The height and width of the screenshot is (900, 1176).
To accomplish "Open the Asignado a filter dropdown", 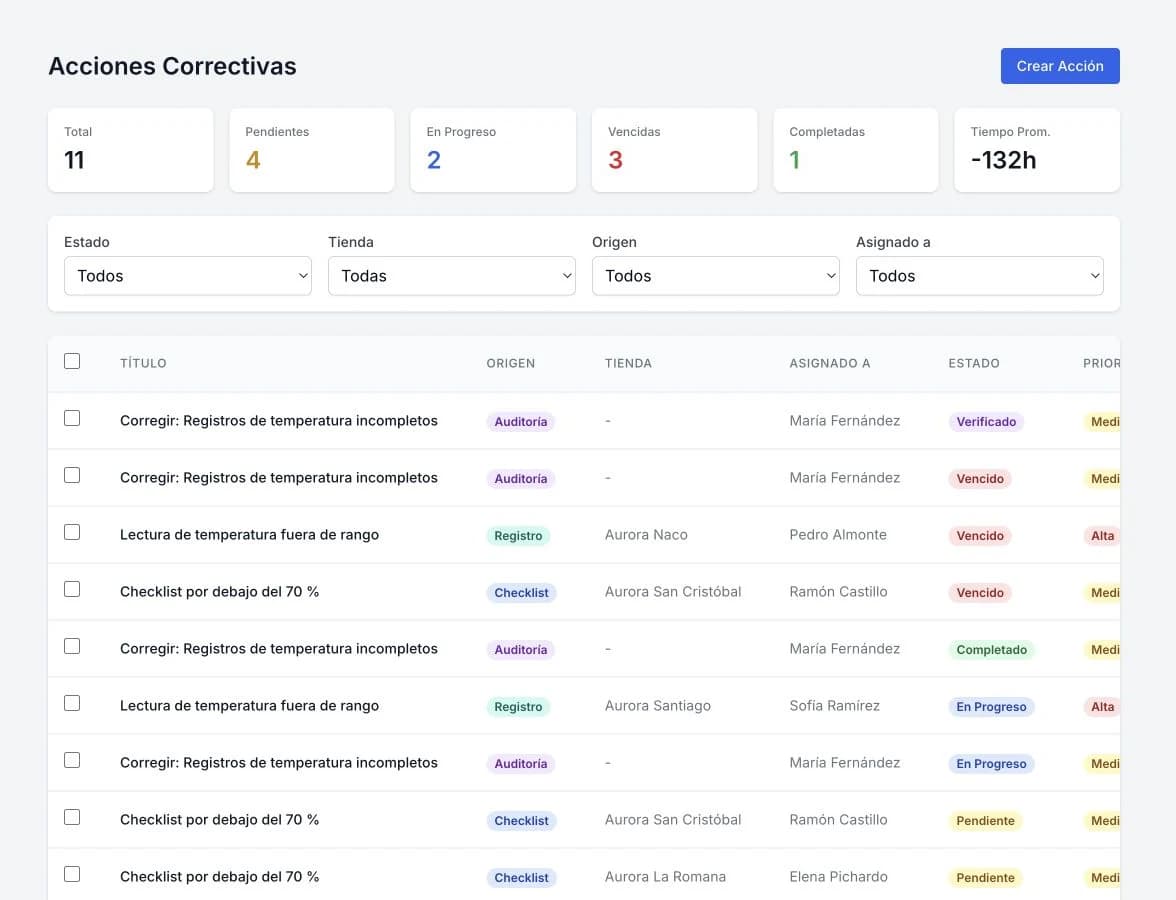I will 980,276.
